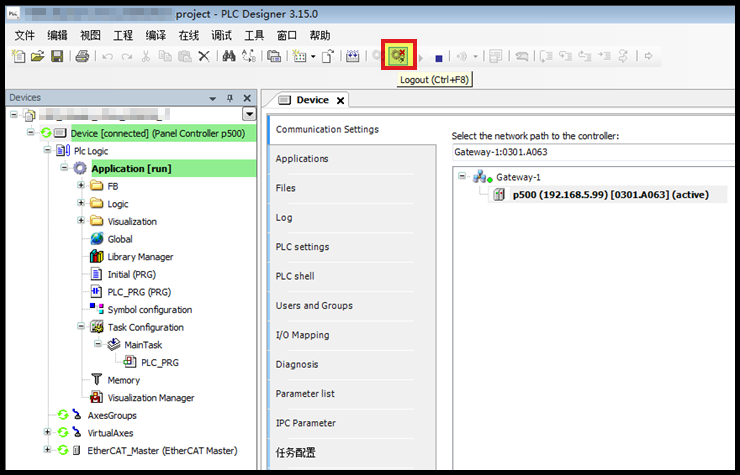The image size is (740, 475).
Task: Click the New Project toolbar icon
Action: (x=18, y=56)
